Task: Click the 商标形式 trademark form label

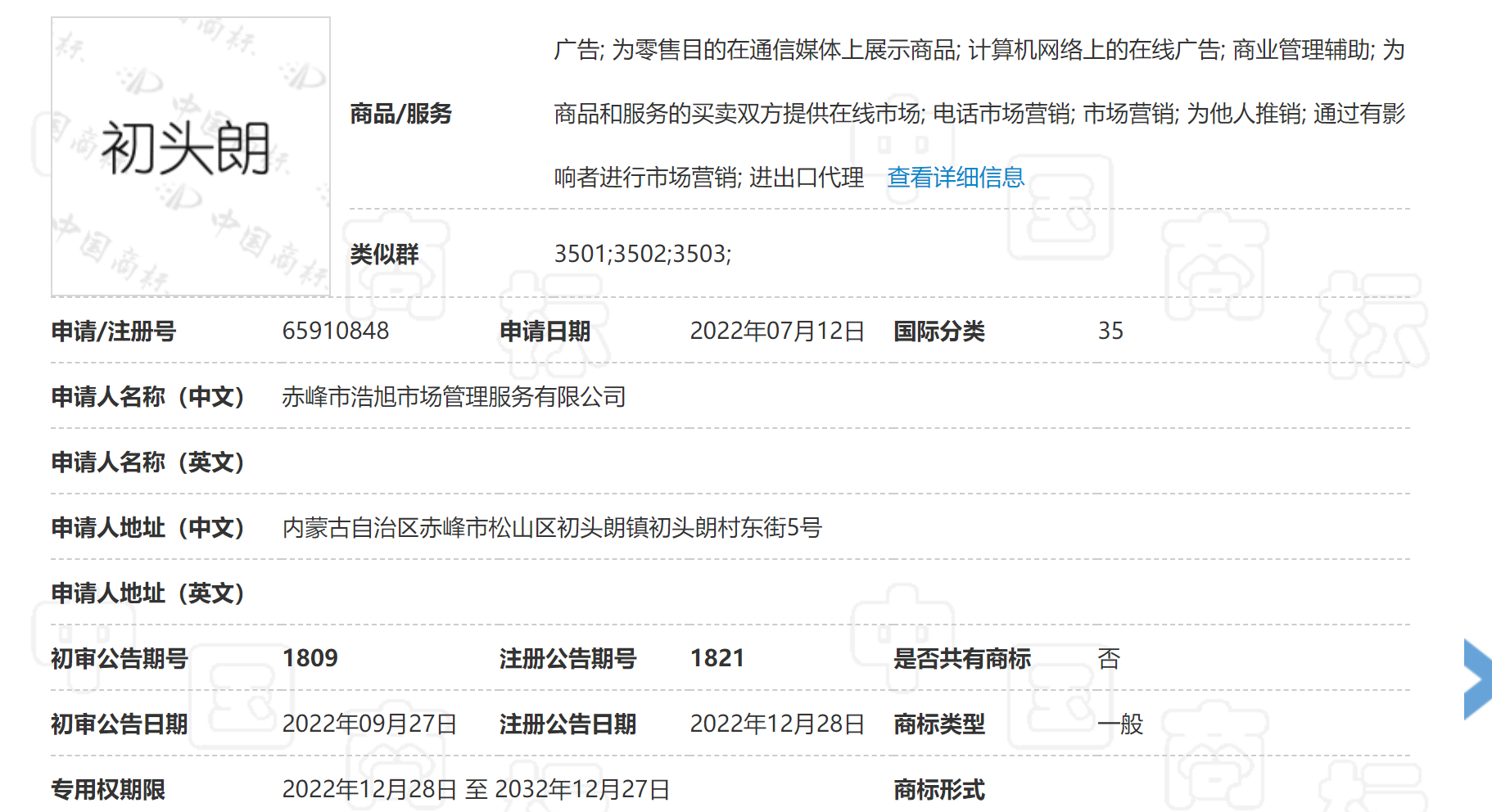Action: click(x=939, y=790)
